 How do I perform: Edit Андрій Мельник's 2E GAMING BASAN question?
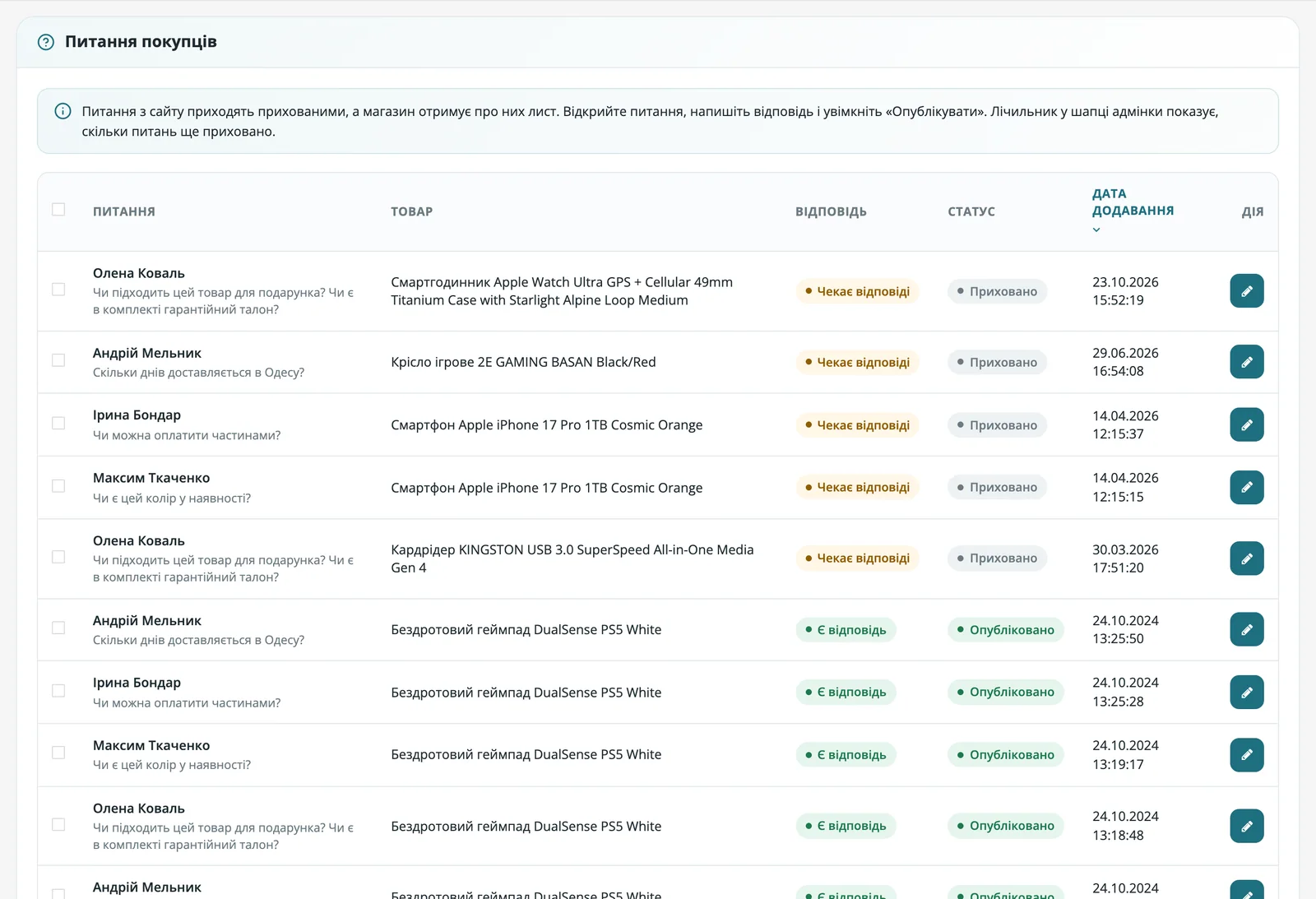[1247, 362]
